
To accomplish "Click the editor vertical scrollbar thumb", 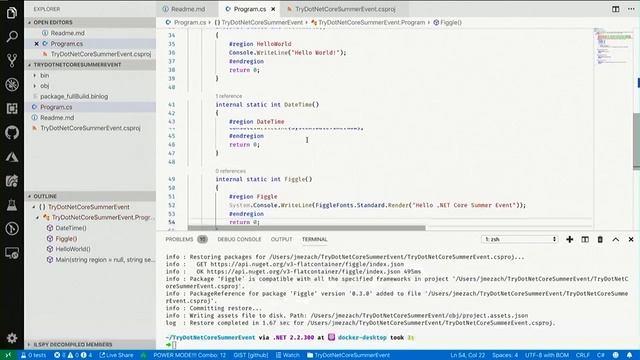I will click(636, 141).
